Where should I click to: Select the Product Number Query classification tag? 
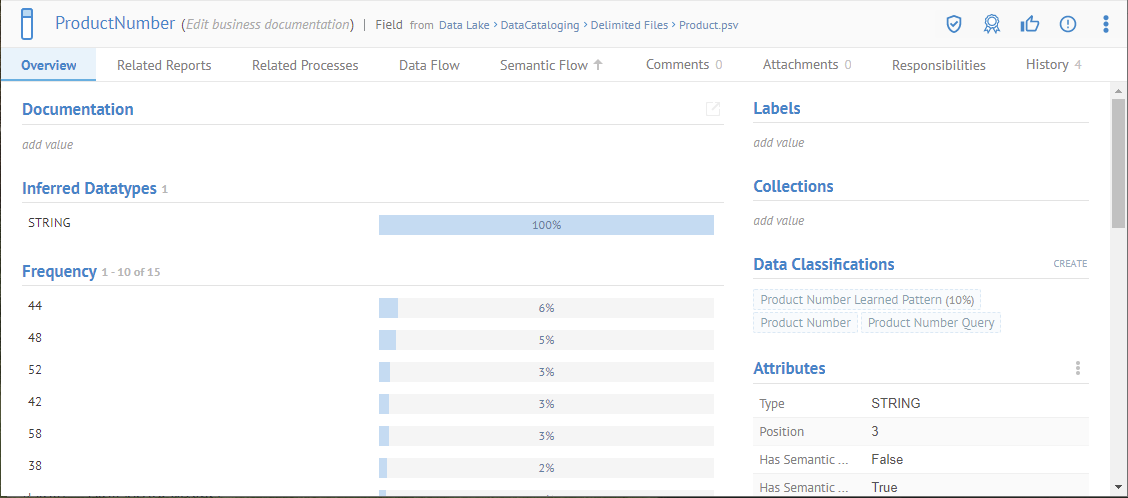click(931, 323)
